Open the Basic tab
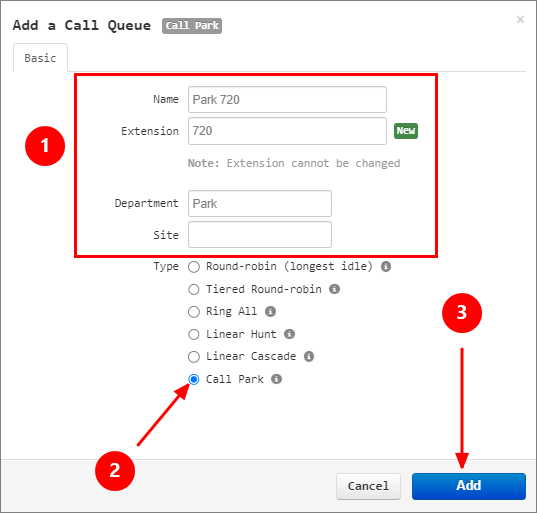 click(x=40, y=58)
